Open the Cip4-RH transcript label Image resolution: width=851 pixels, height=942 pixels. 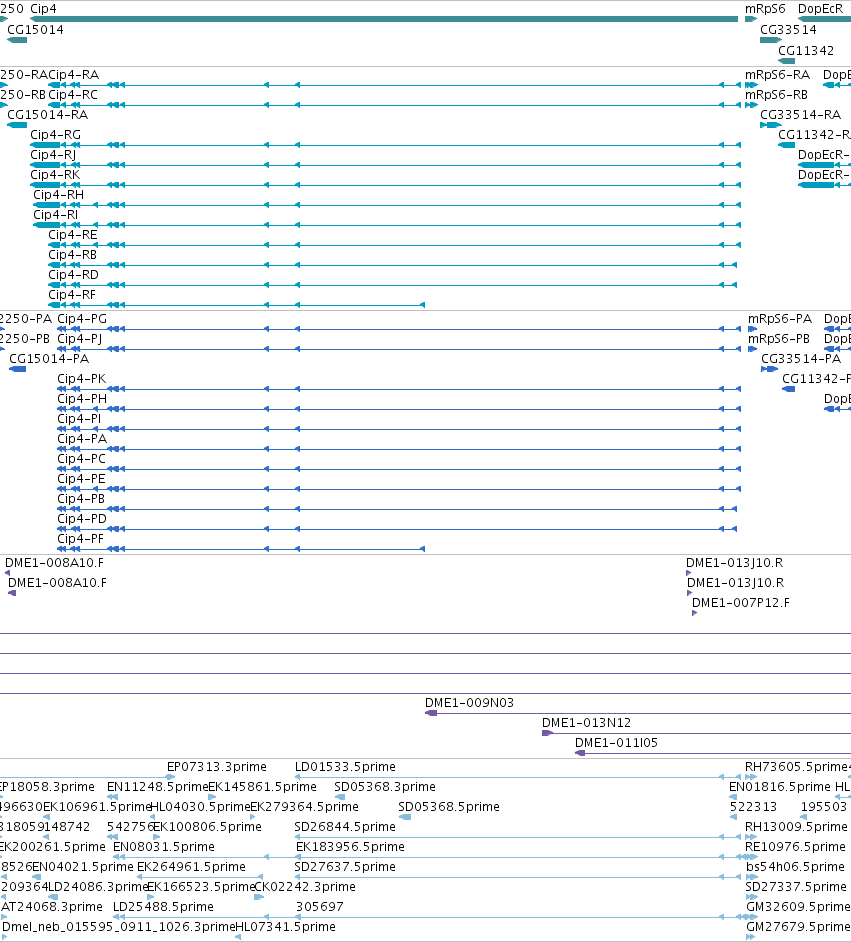tap(58, 195)
